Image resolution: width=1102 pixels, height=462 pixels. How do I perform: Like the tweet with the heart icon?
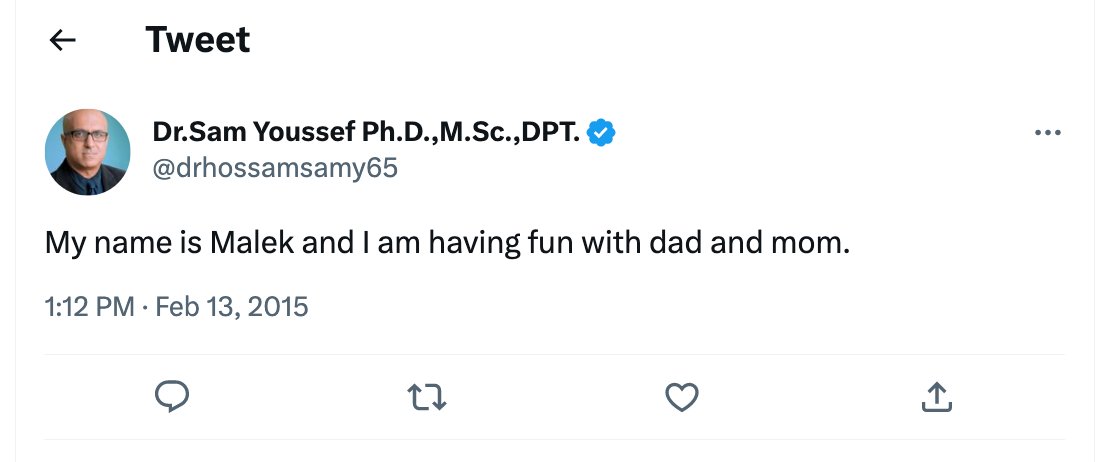pos(681,397)
